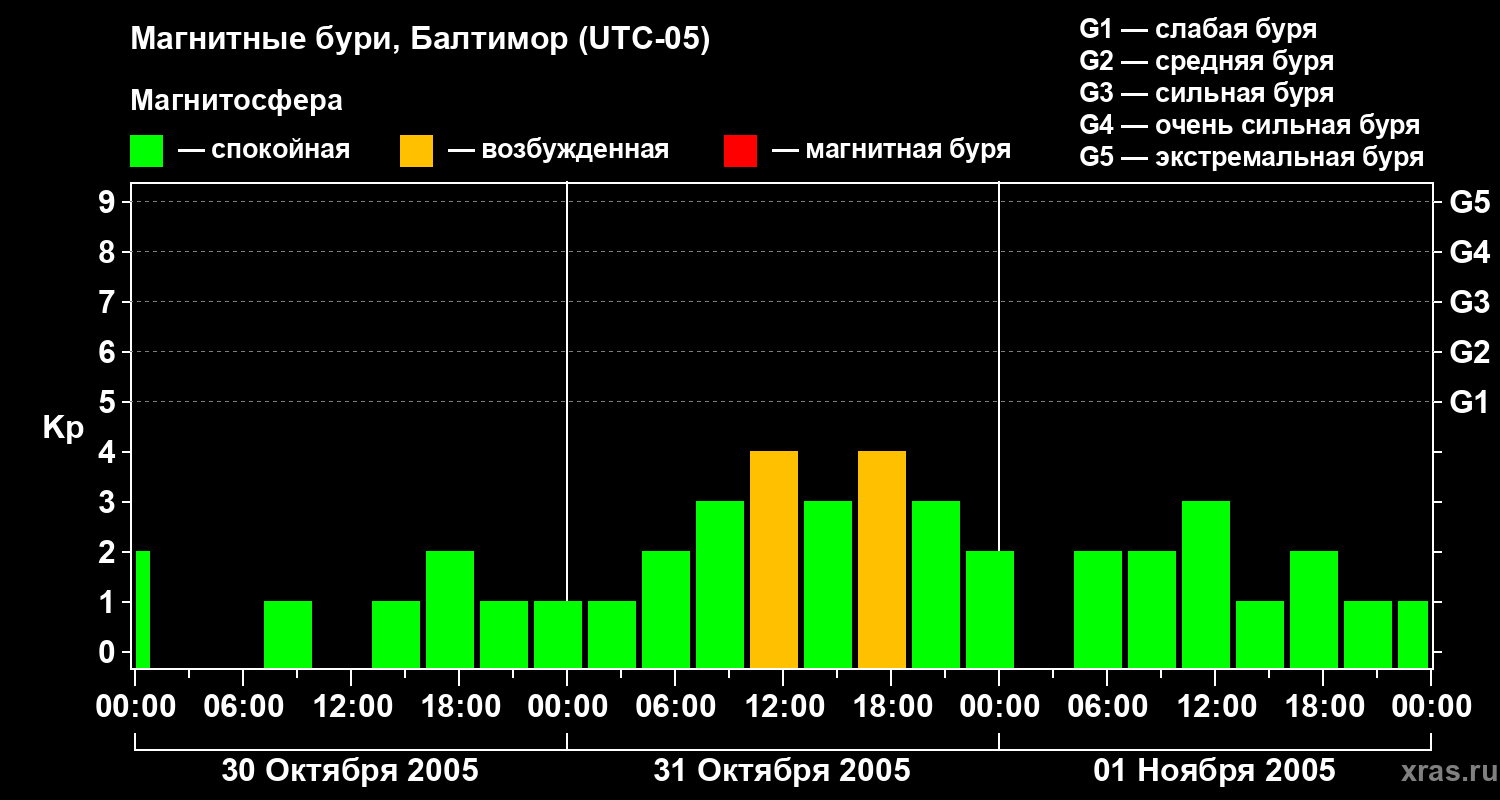Screen dimensions: 1500x800
Task: Click the «G3 — сильная буря» line
Action: click(x=1206, y=93)
